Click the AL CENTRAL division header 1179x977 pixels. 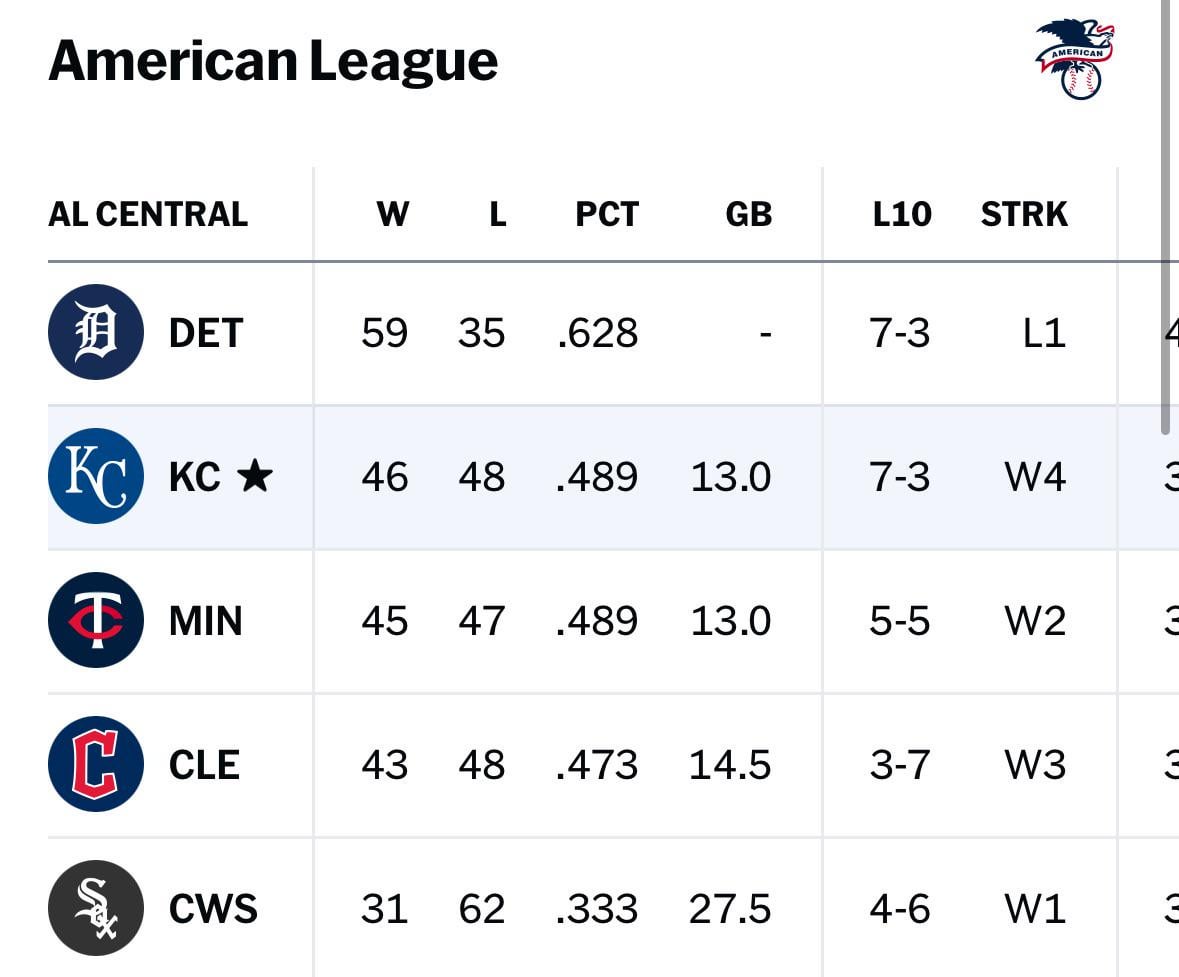148,214
